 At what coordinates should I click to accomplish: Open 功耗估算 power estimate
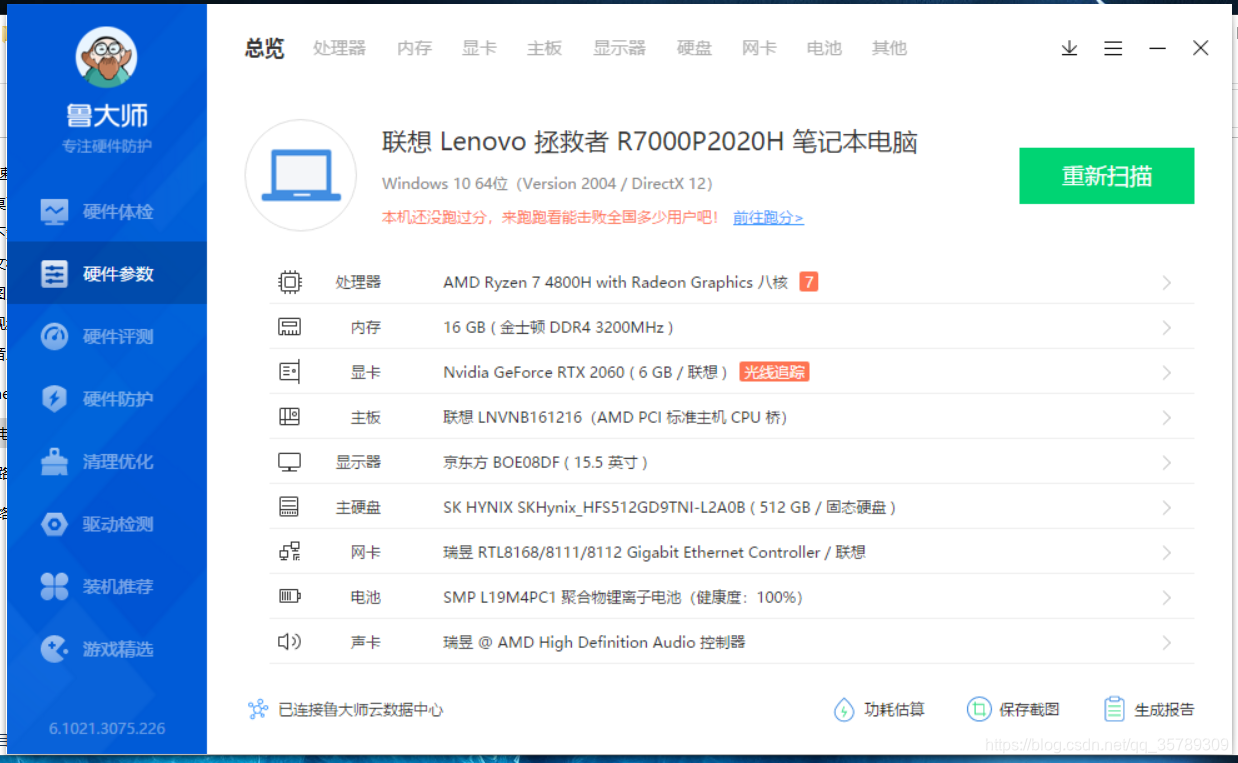(879, 710)
